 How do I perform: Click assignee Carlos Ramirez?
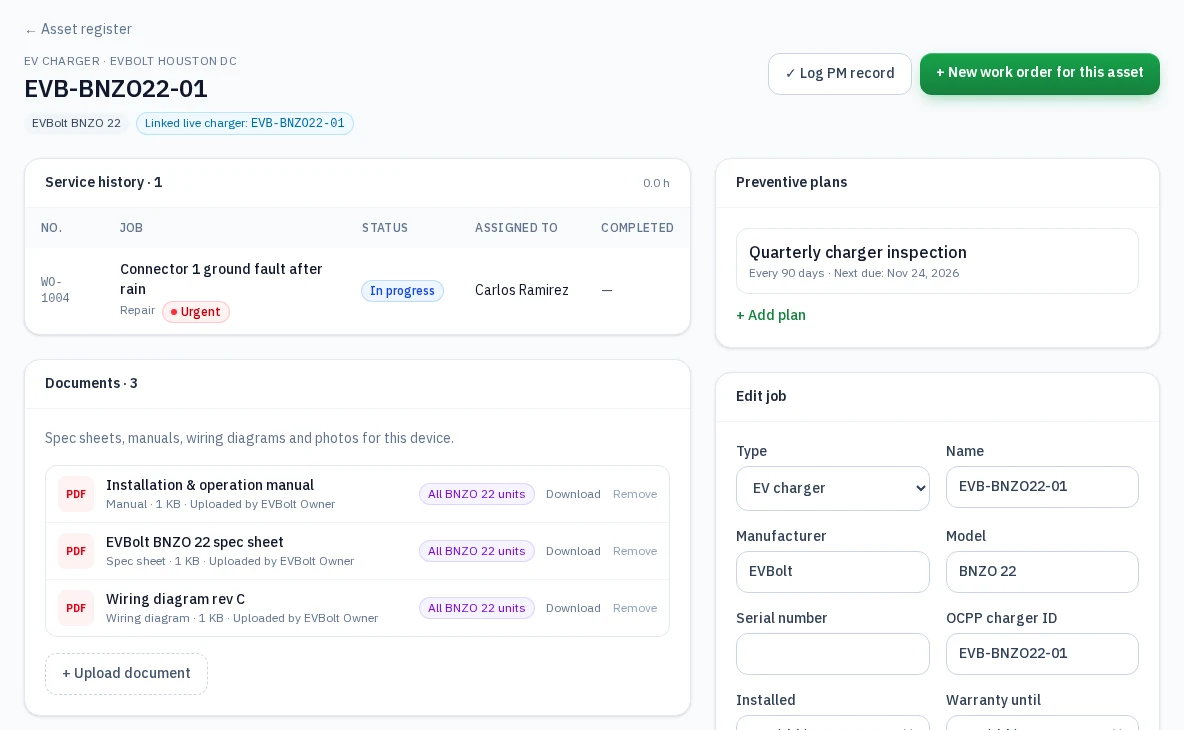pos(522,291)
